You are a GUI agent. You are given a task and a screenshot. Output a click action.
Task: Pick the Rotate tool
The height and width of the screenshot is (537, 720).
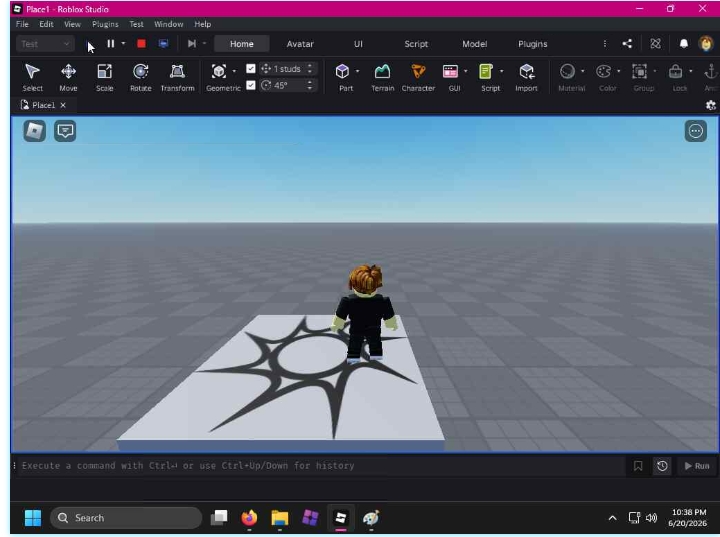(141, 77)
